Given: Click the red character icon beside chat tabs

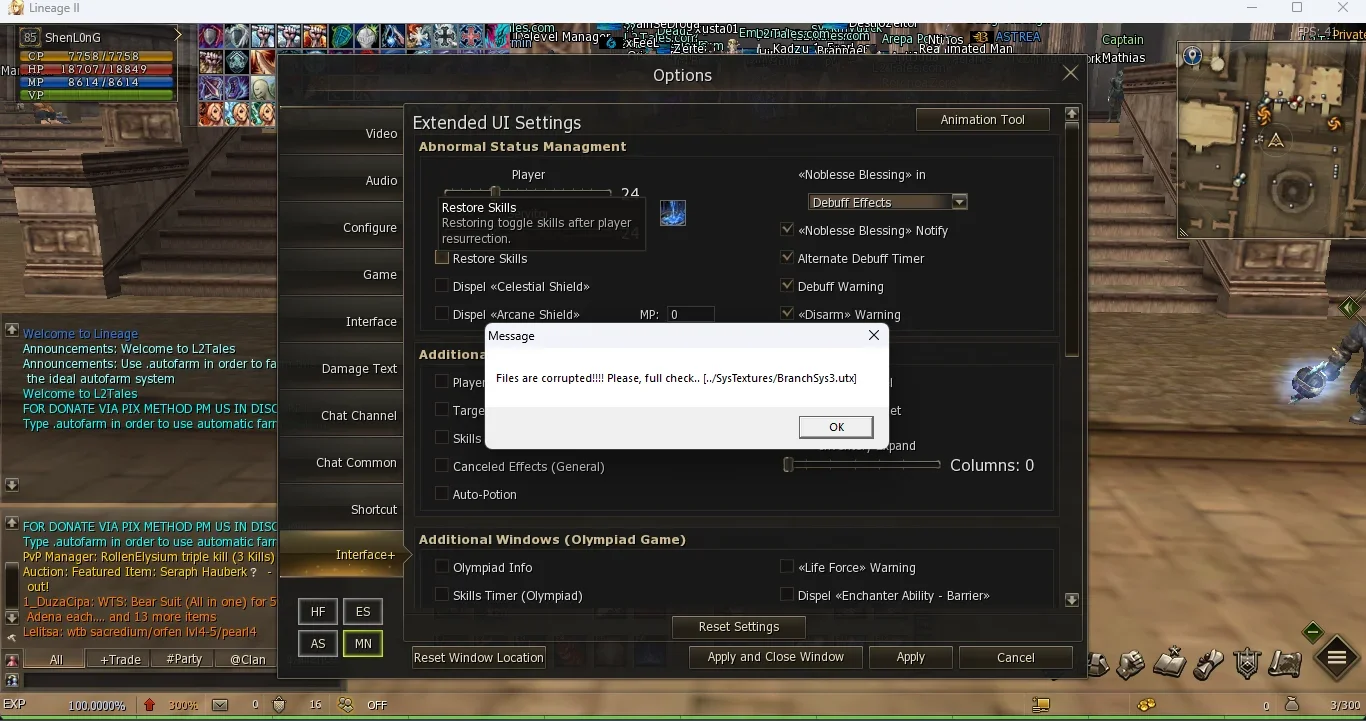Looking at the screenshot, I should pyautogui.click(x=12, y=660).
